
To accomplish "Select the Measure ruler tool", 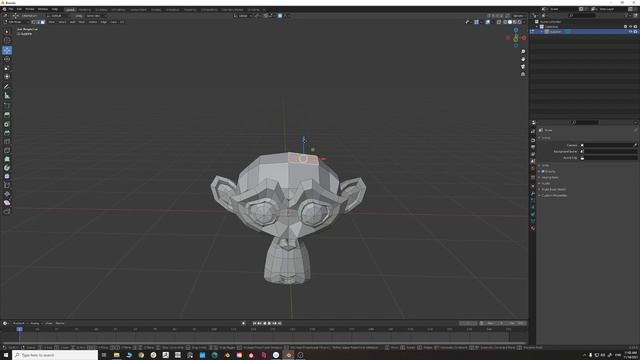I will tap(7, 96).
